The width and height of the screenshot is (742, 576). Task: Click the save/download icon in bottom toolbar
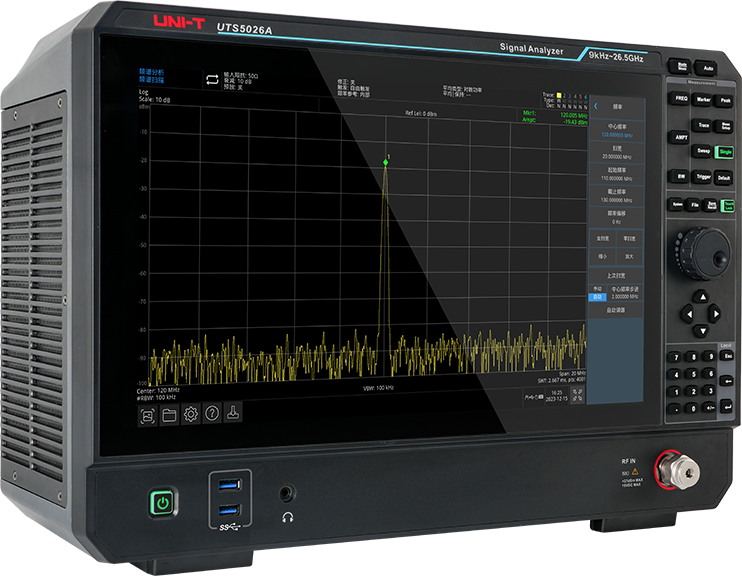tap(232, 413)
